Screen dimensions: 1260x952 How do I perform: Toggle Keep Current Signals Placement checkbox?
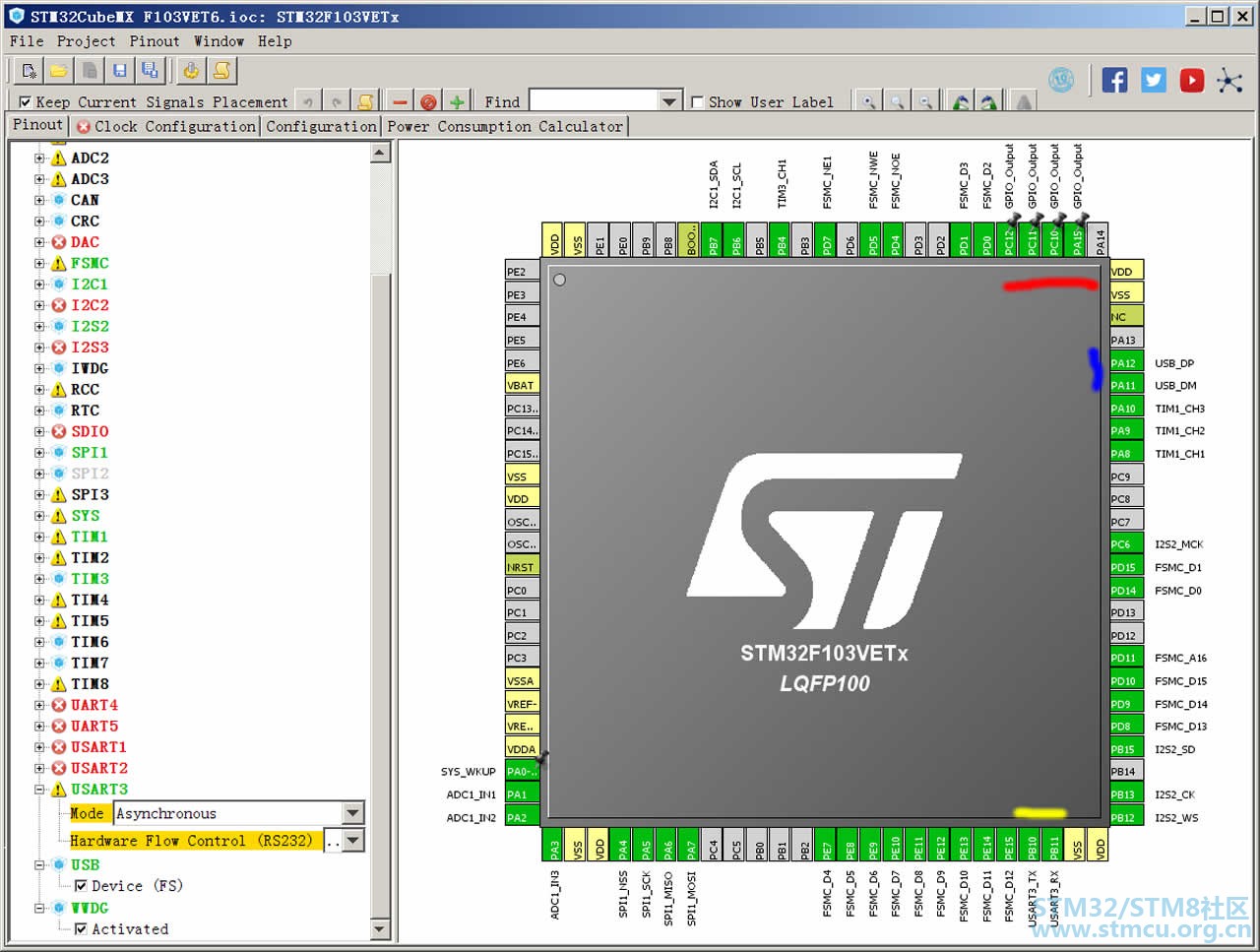[26, 102]
